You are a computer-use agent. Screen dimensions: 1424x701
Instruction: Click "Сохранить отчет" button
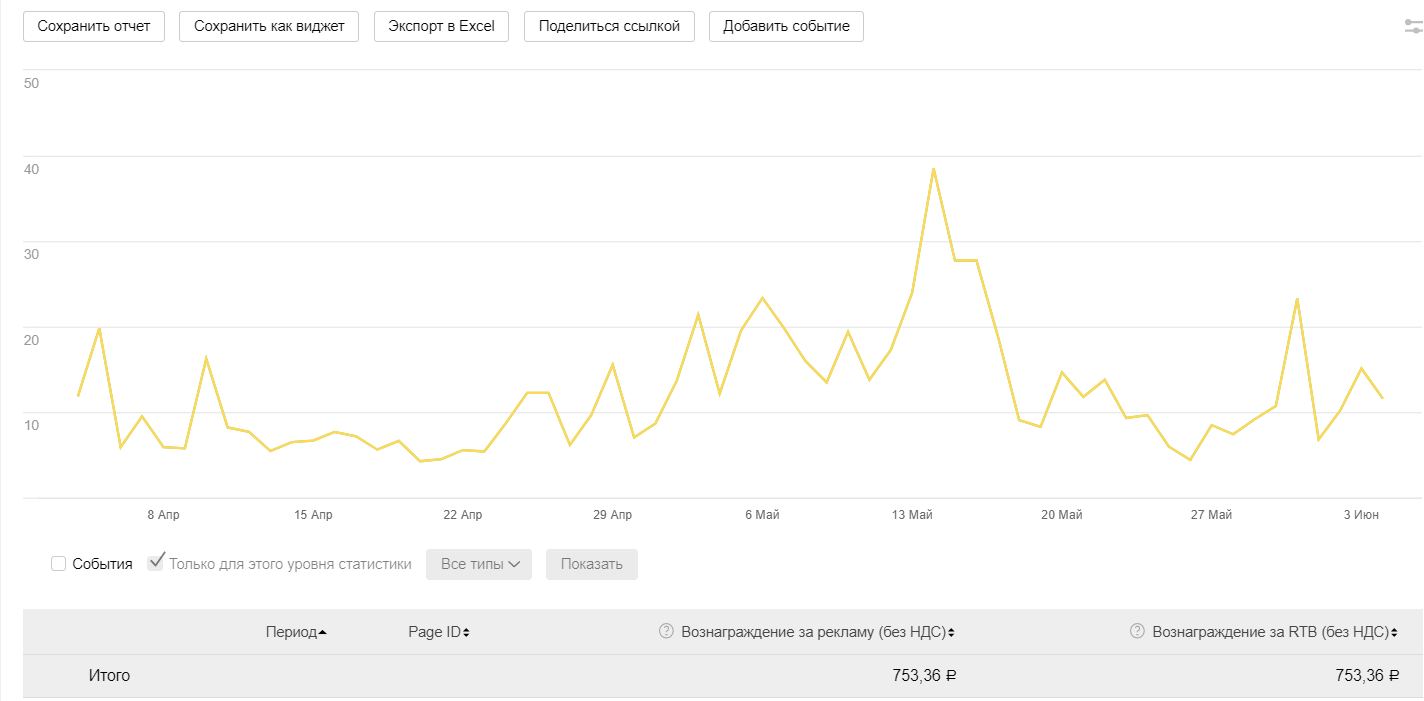click(94, 27)
